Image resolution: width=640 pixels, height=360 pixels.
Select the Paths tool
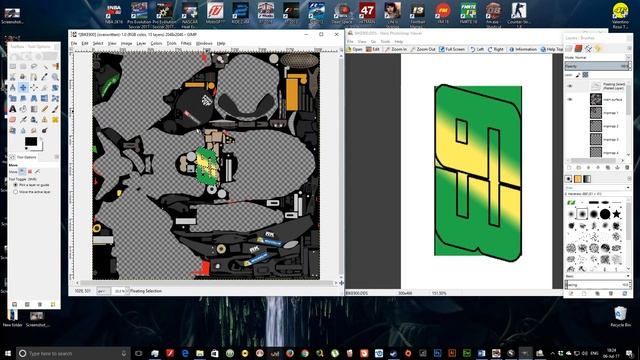click(x=34, y=77)
